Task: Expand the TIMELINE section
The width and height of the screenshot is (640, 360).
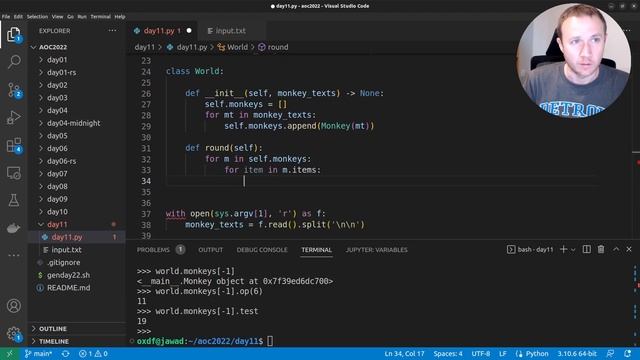Action: (53, 341)
